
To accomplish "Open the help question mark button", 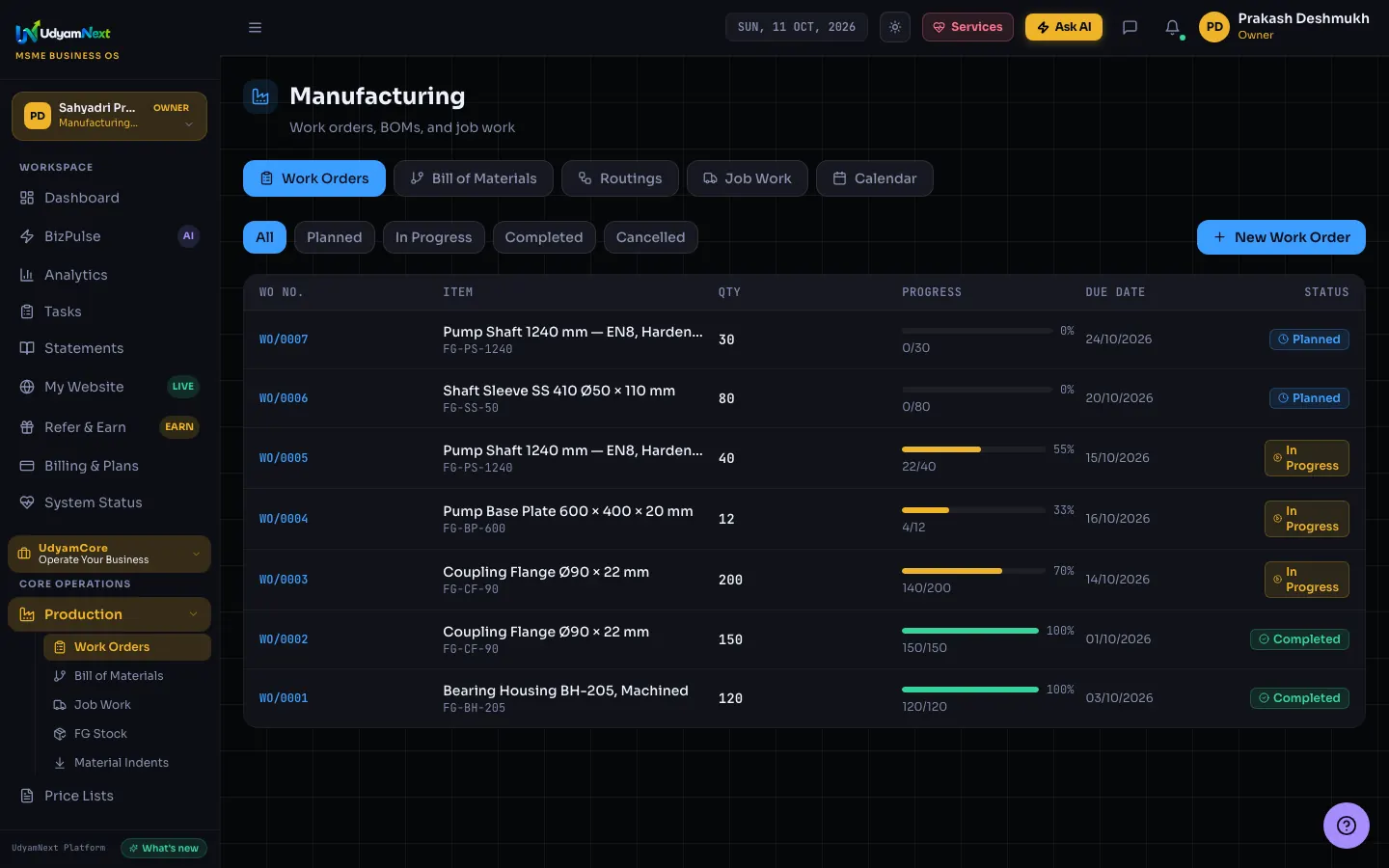I will click(1347, 826).
